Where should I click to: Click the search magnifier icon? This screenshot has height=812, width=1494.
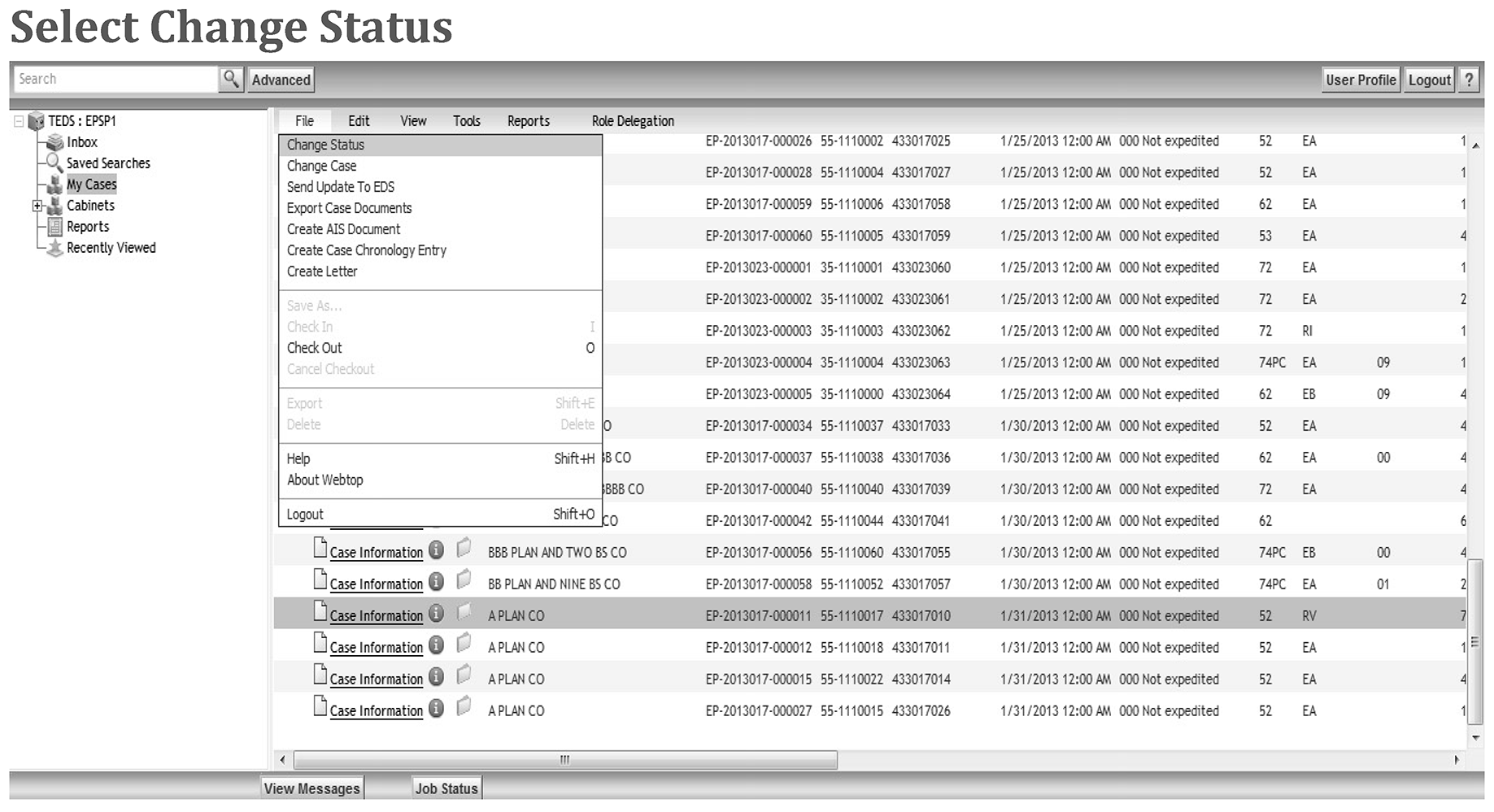[x=231, y=79]
